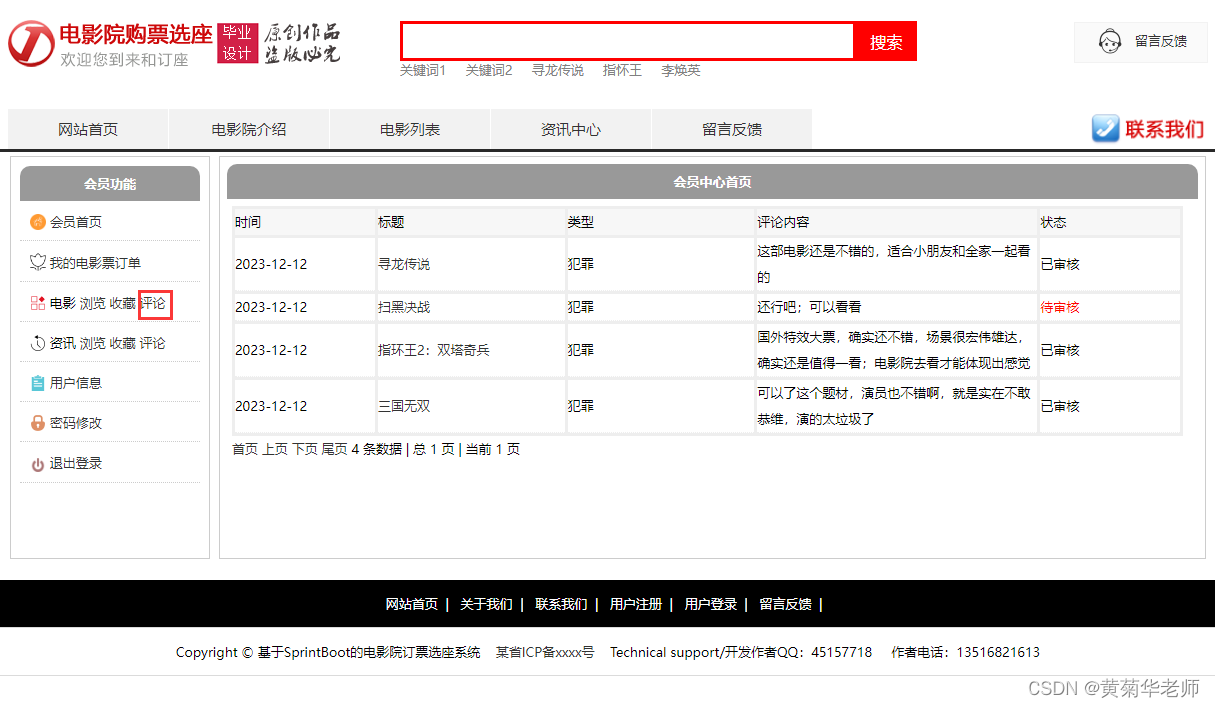The width and height of the screenshot is (1215, 708).
Task: Click 网站首页 in the black footer
Action: click(x=412, y=604)
